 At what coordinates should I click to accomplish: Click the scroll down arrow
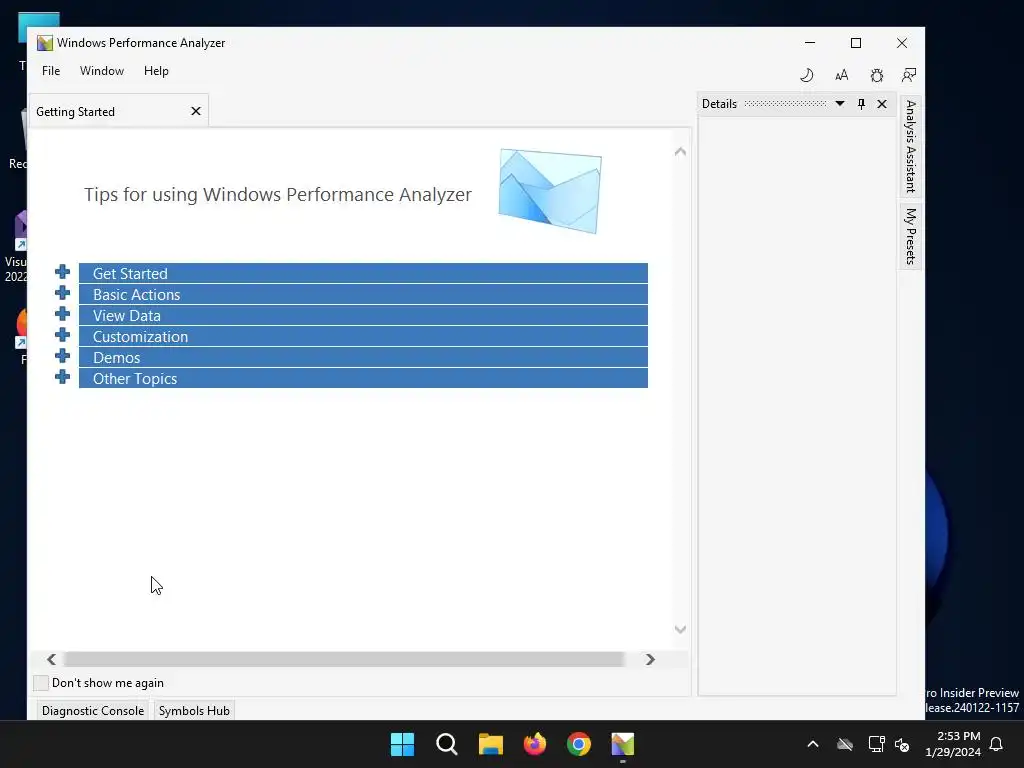(680, 629)
